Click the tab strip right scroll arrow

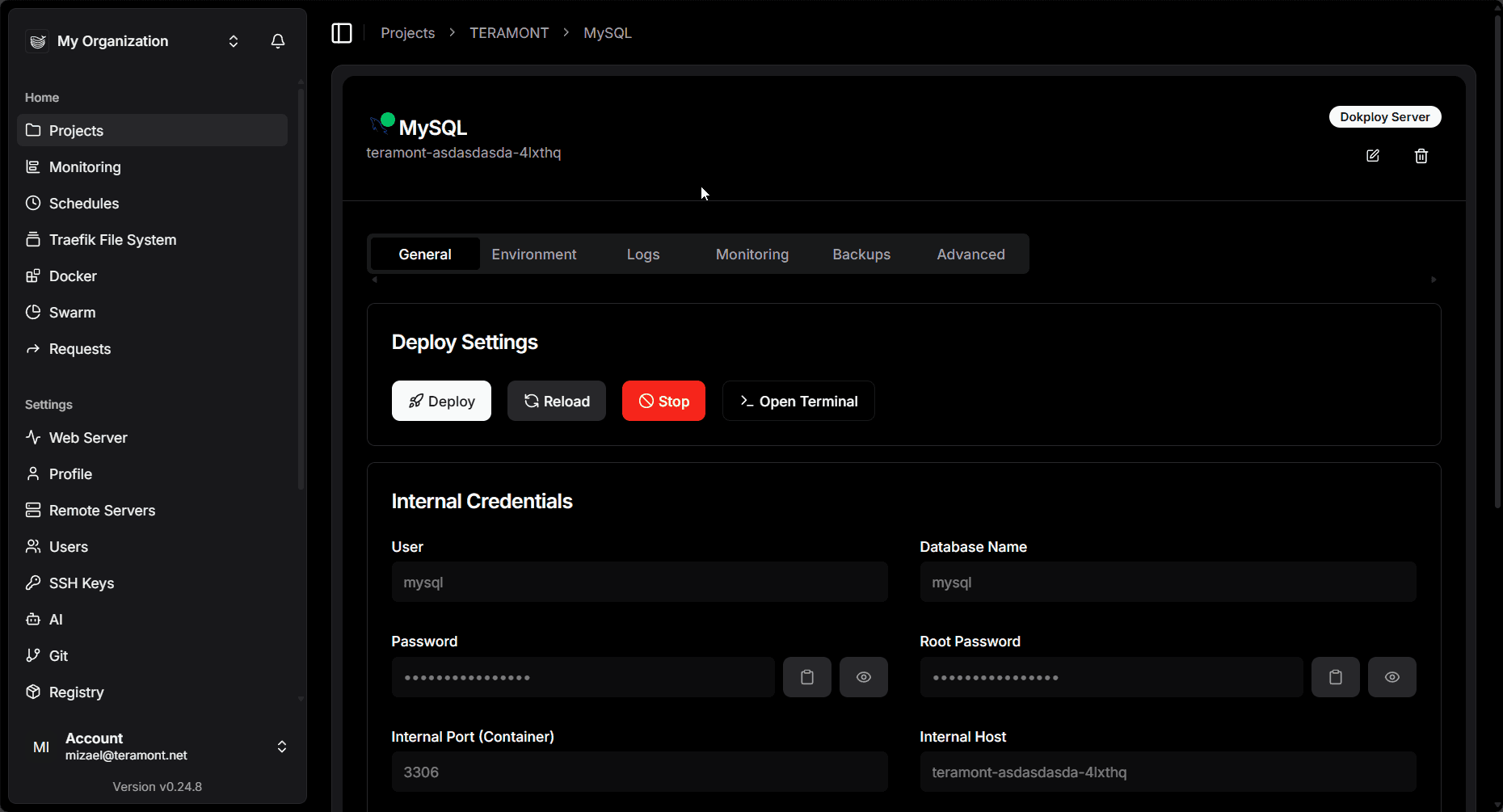click(x=1434, y=280)
